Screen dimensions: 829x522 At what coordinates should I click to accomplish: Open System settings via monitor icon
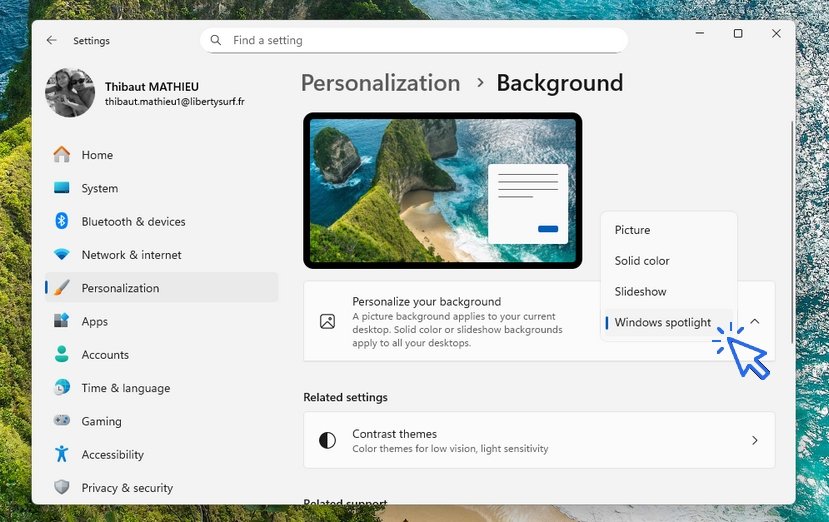pos(62,188)
